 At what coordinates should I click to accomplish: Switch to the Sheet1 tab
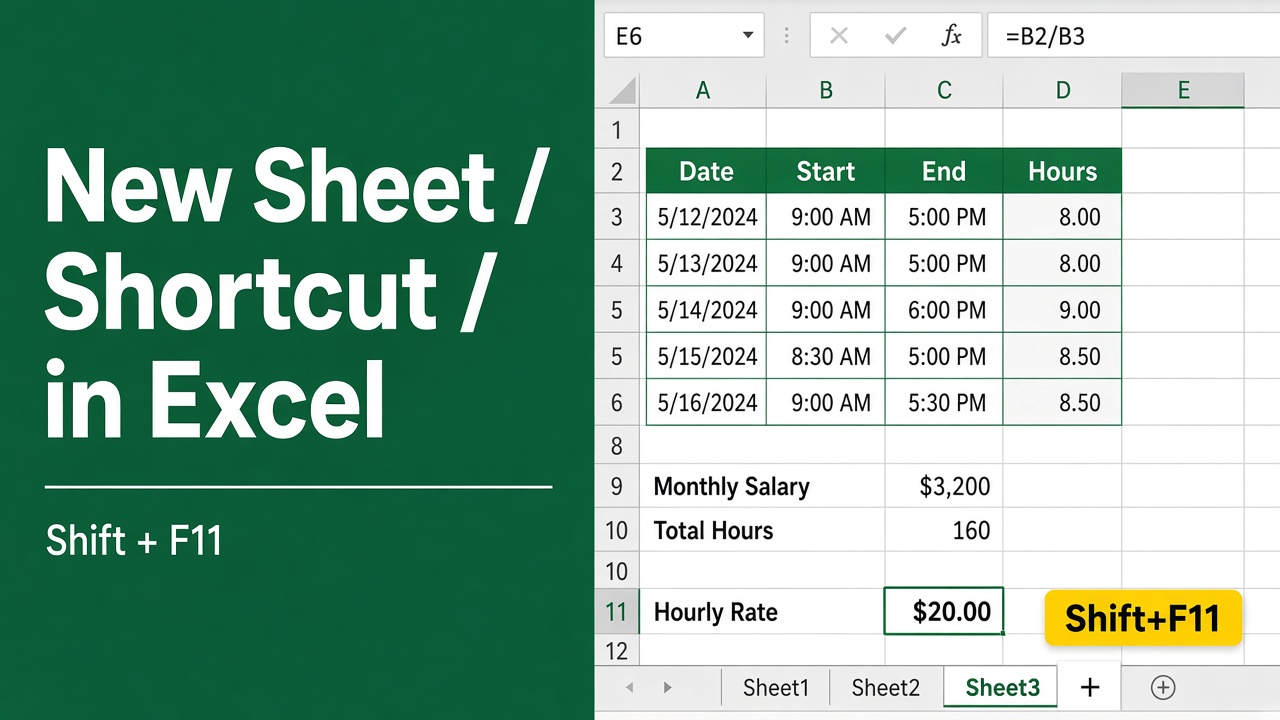[x=775, y=687]
